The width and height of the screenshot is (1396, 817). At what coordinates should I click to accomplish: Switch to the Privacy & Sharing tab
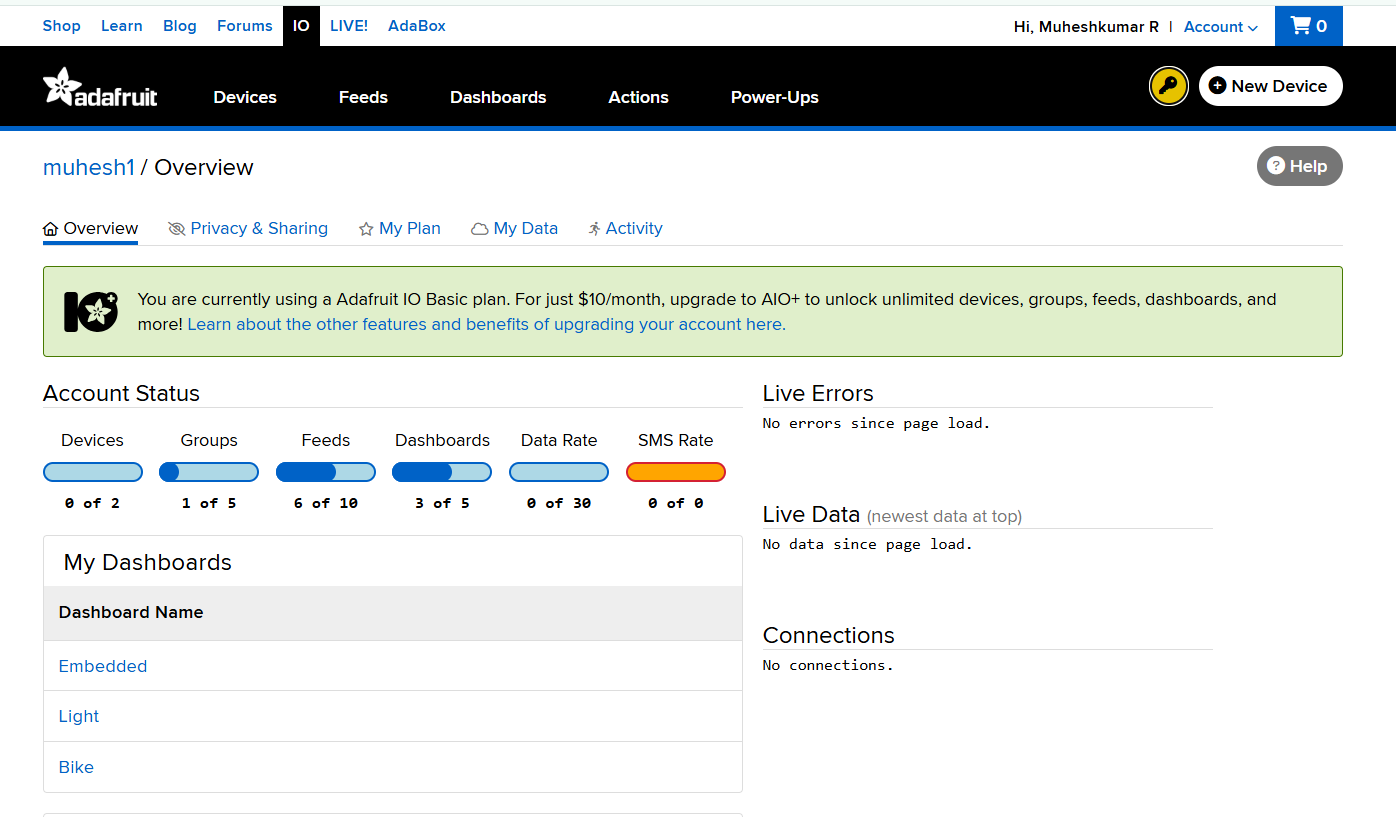pyautogui.click(x=248, y=228)
